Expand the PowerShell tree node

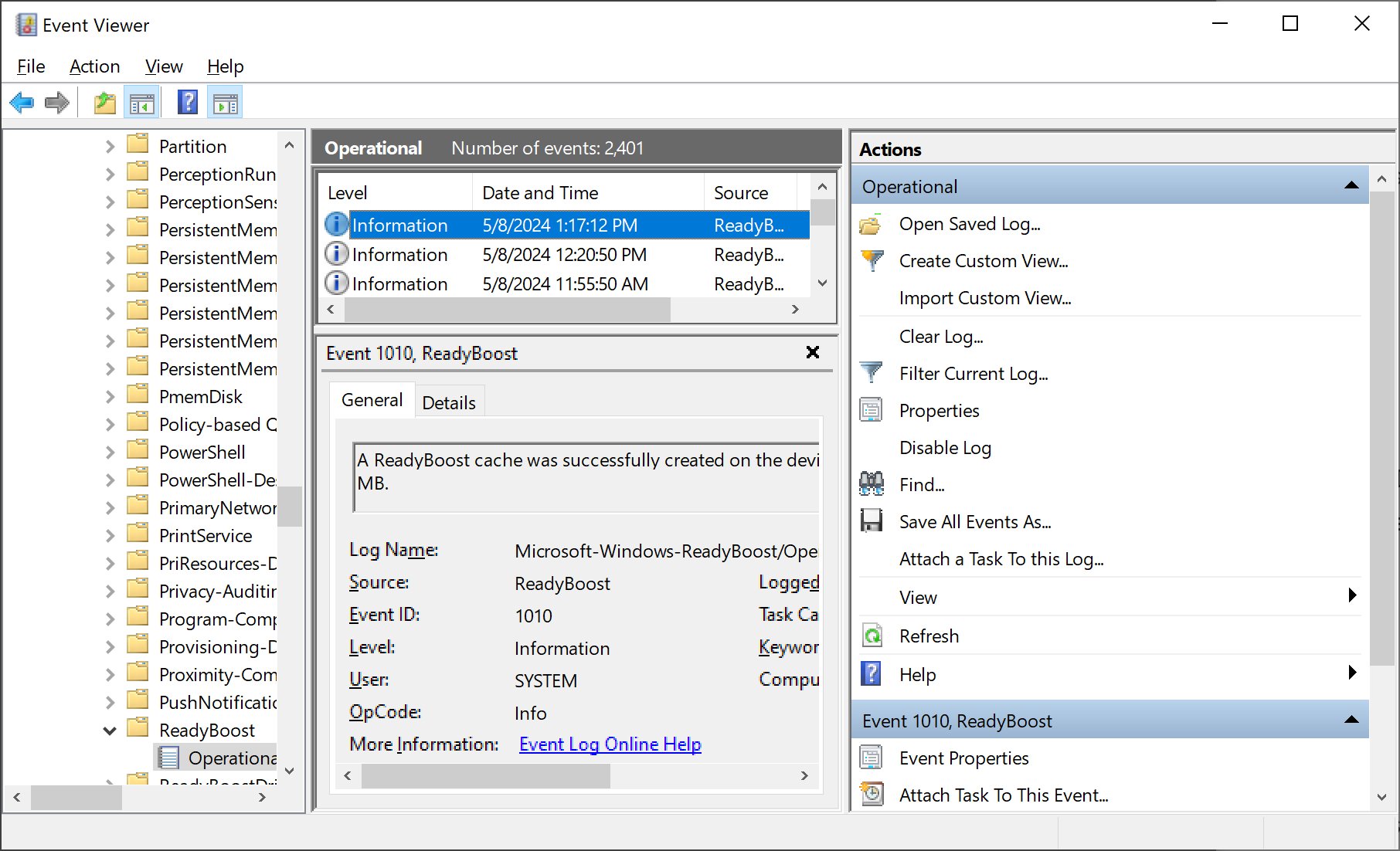pyautogui.click(x=110, y=452)
